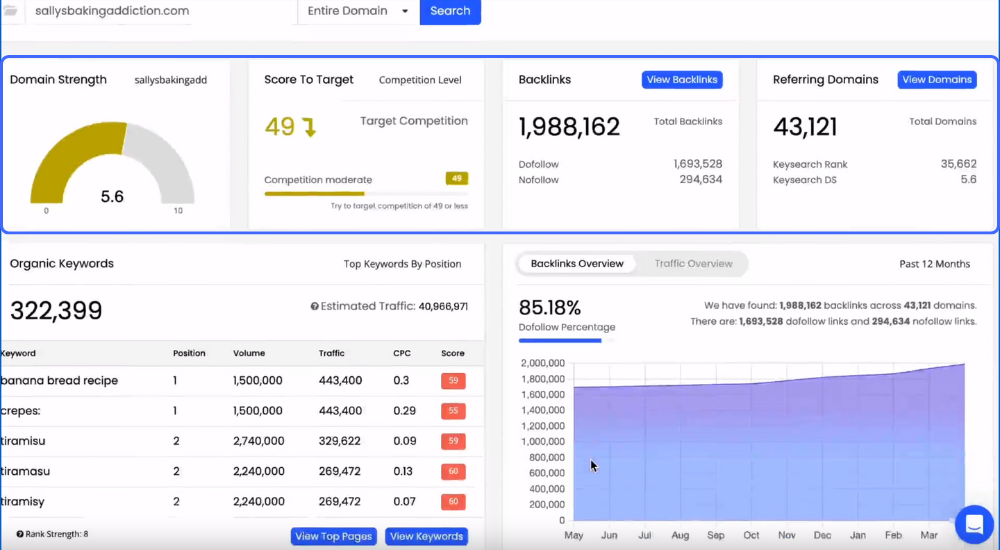Viewport: 1000px width, 550px height.
Task: Click the Dofollow count 1,693,528
Action: (x=698, y=164)
